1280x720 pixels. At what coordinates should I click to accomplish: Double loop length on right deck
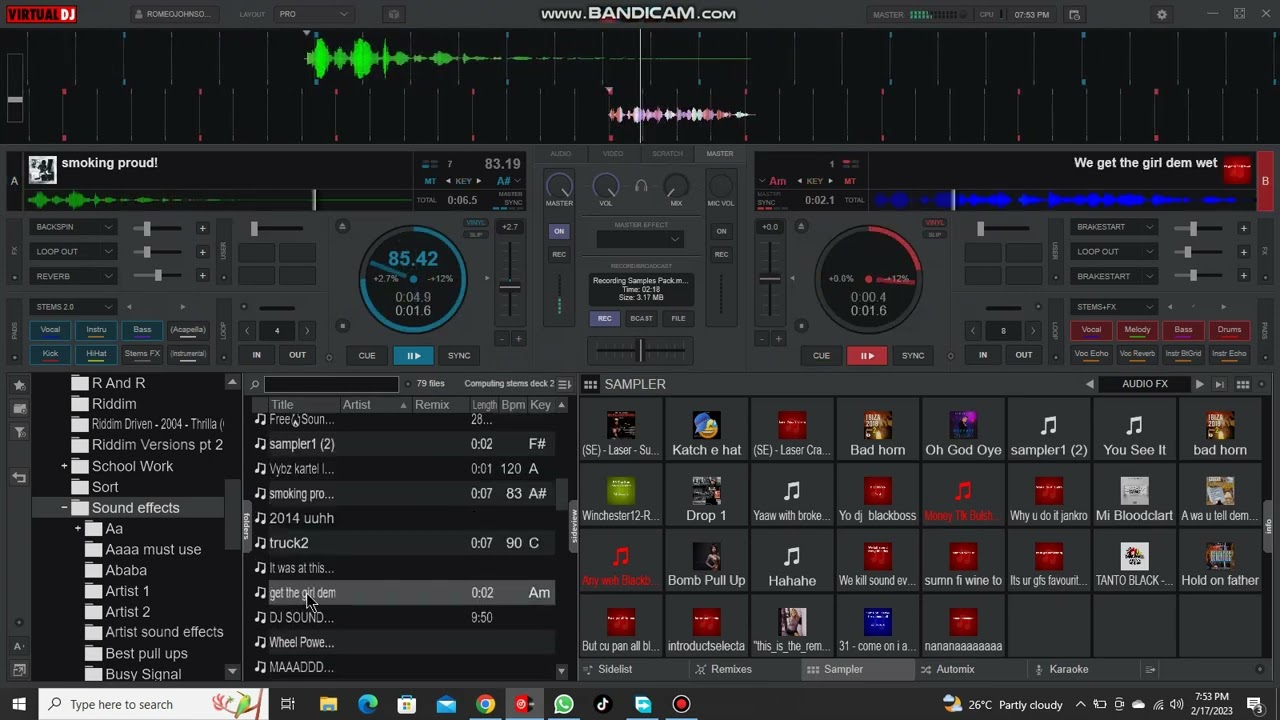tap(1033, 331)
